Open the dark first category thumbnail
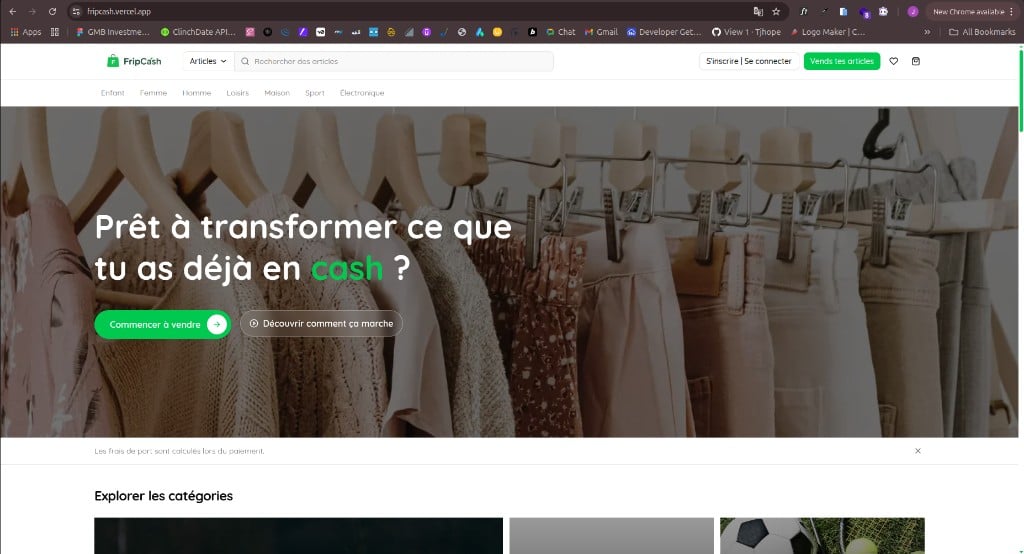The width and height of the screenshot is (1024, 554). coord(298,536)
